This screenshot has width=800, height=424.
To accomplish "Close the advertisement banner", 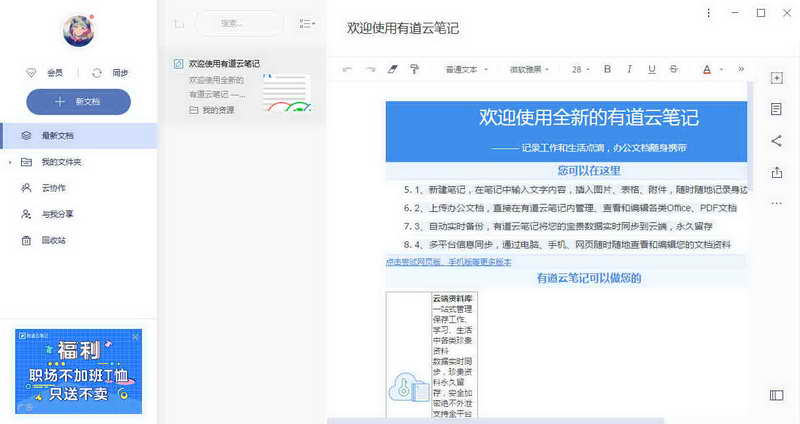I will 136,337.
